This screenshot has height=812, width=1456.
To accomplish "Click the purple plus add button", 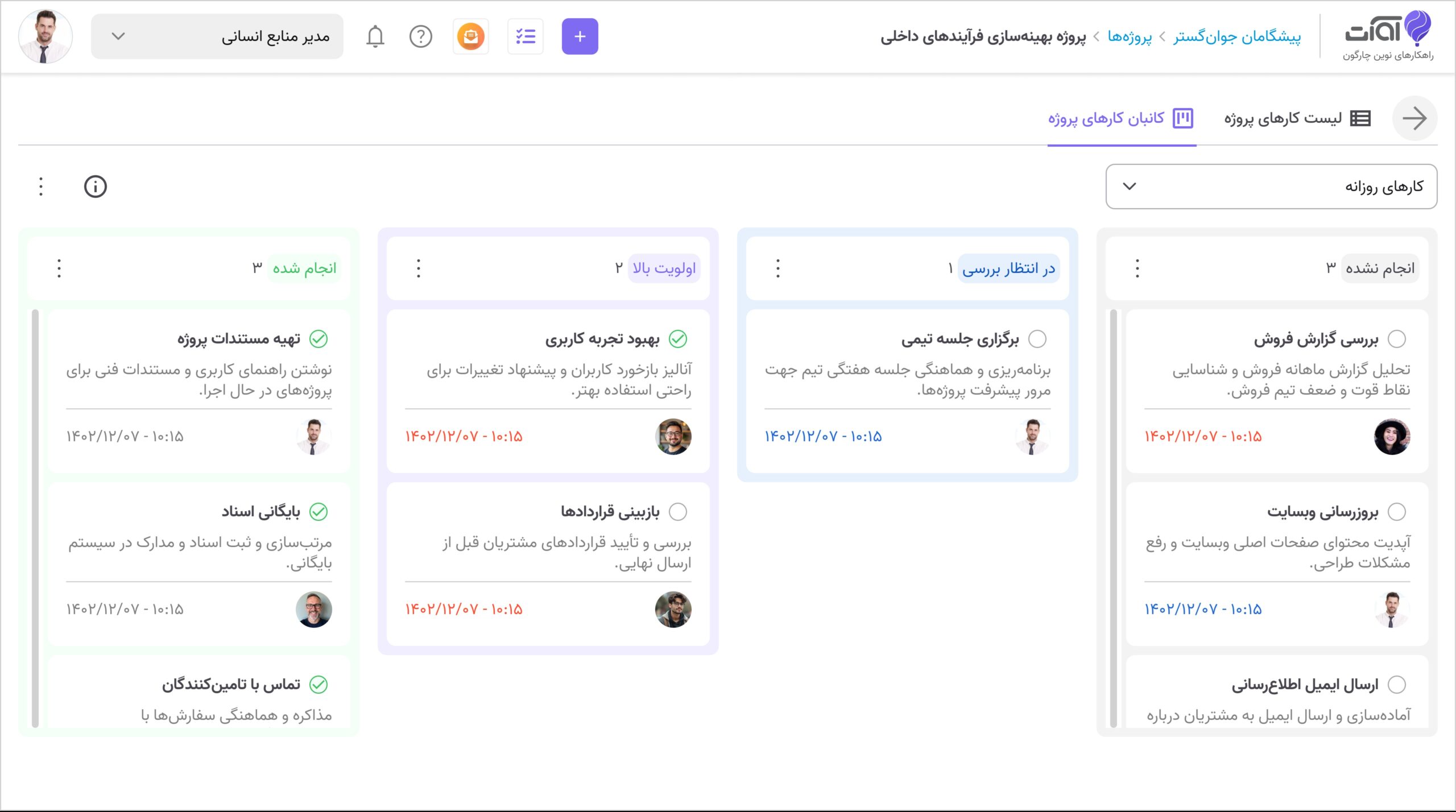I will pos(580,36).
